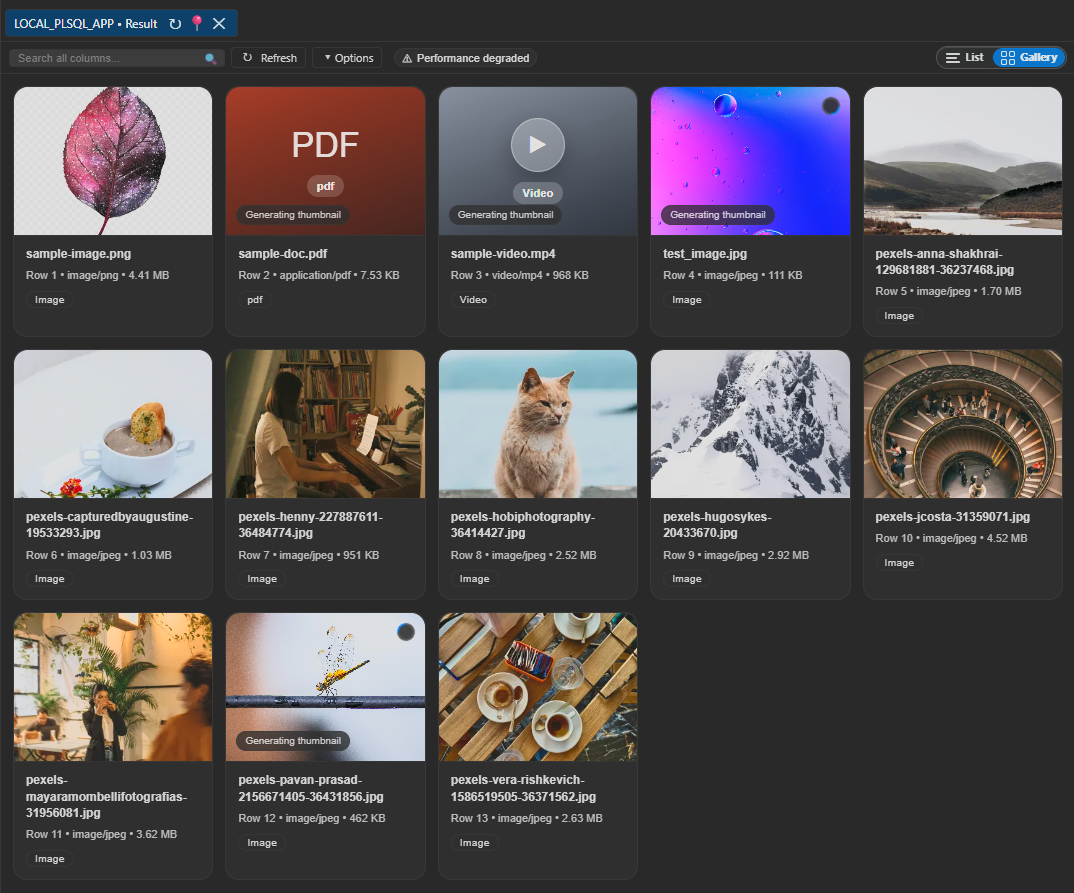The height and width of the screenshot is (893, 1074).
Task: Click the dark circle on dragonfly thumbnail
Action: pyautogui.click(x=405, y=632)
